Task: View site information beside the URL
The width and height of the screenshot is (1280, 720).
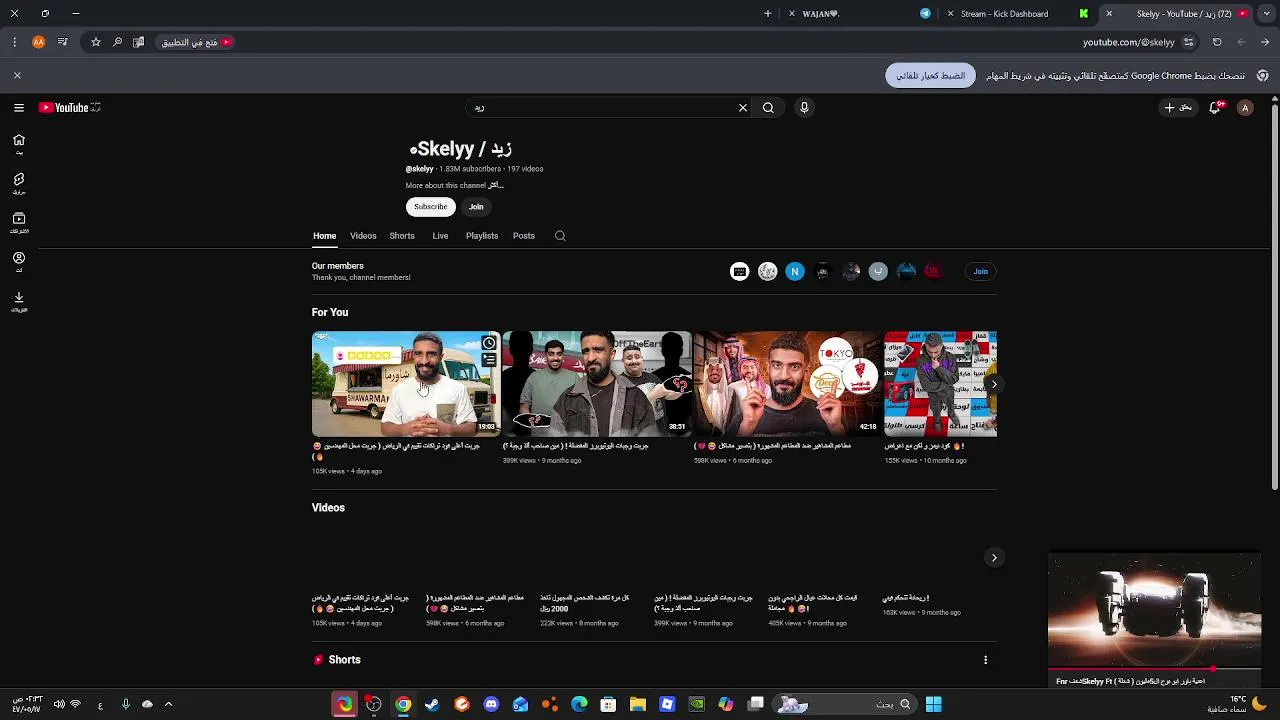Action: (x=1188, y=42)
